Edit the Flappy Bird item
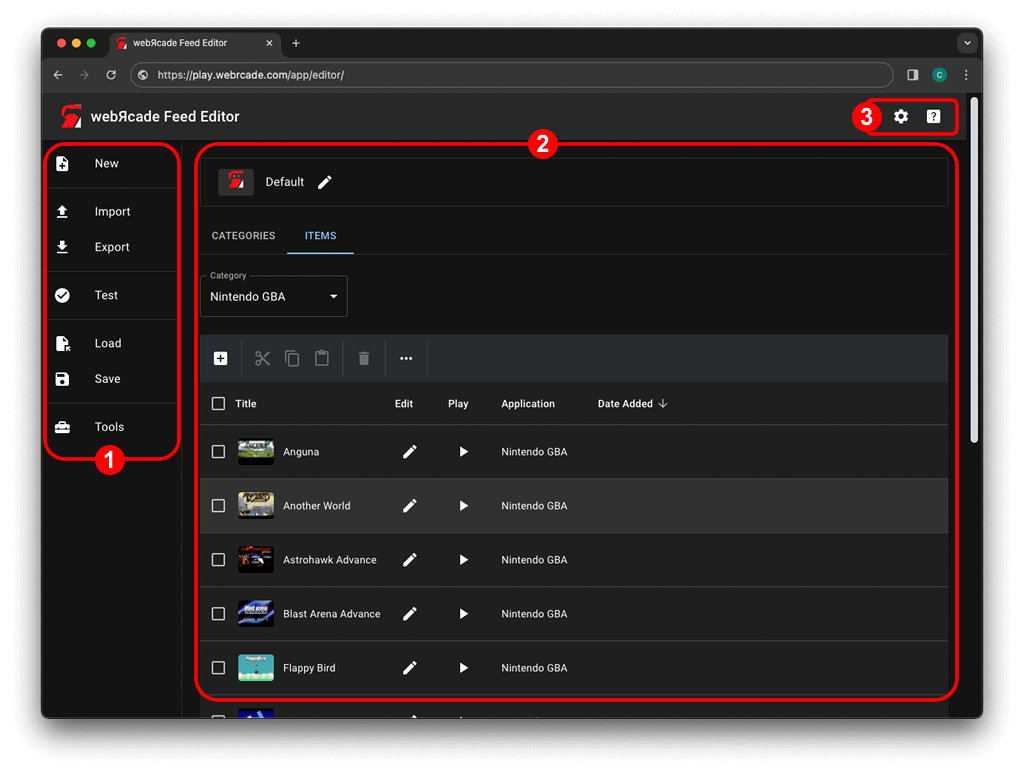Viewport: 1024px width, 773px height. tap(409, 668)
